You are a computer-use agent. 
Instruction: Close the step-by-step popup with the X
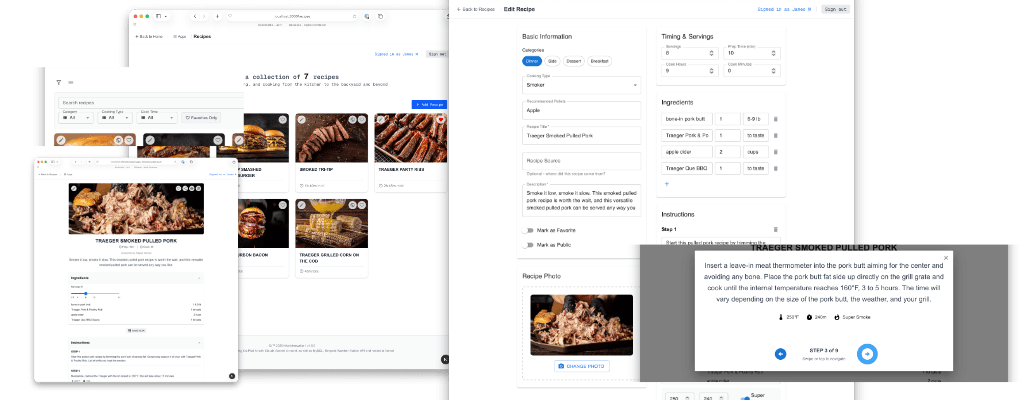coord(946,258)
